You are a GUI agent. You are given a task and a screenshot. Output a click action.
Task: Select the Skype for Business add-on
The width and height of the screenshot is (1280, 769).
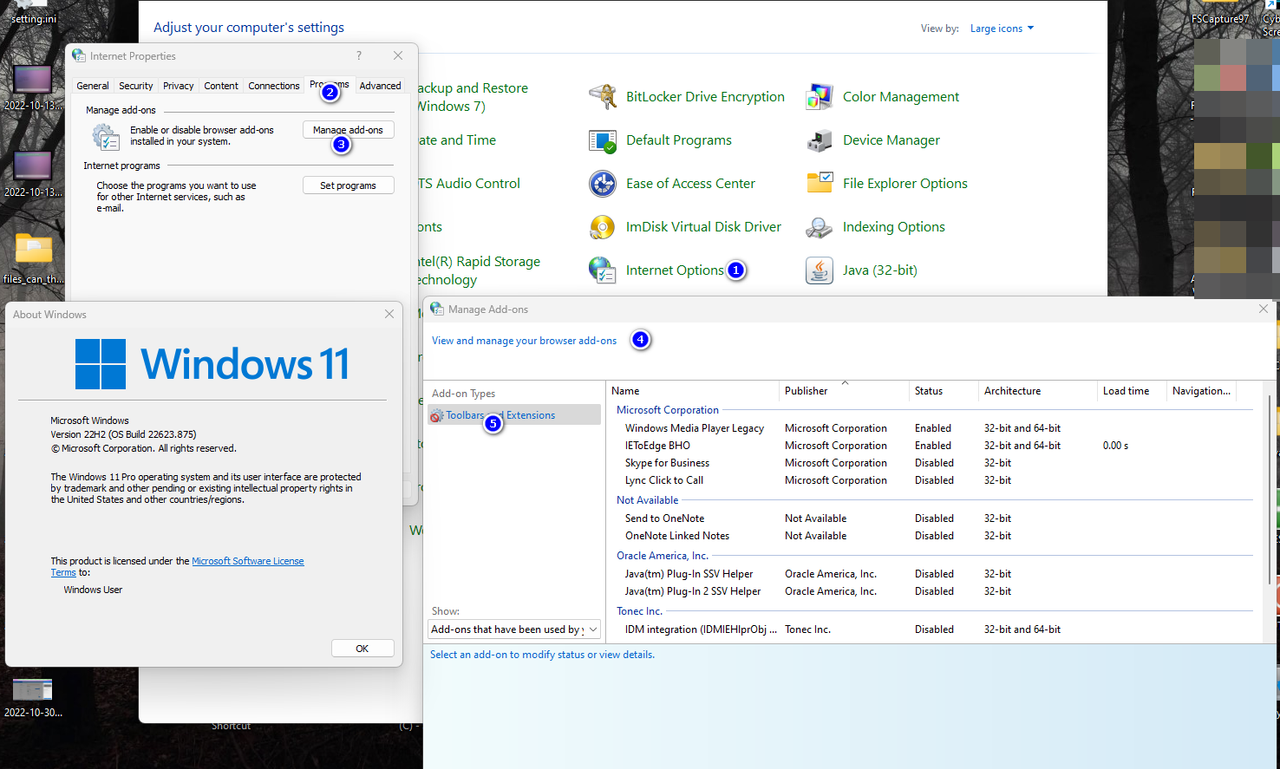point(667,463)
